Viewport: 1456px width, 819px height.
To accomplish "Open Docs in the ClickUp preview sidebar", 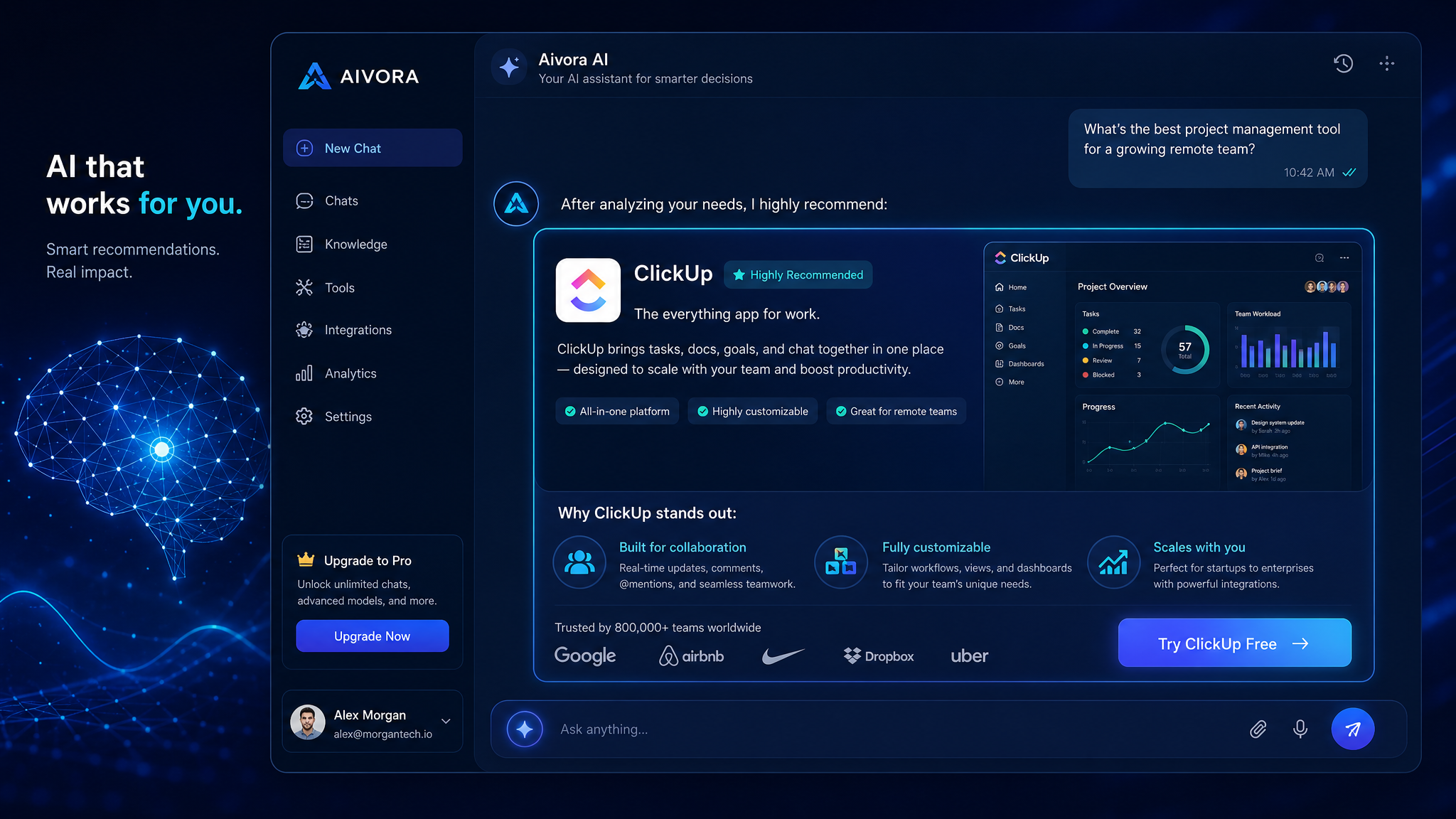I will (x=1010, y=328).
